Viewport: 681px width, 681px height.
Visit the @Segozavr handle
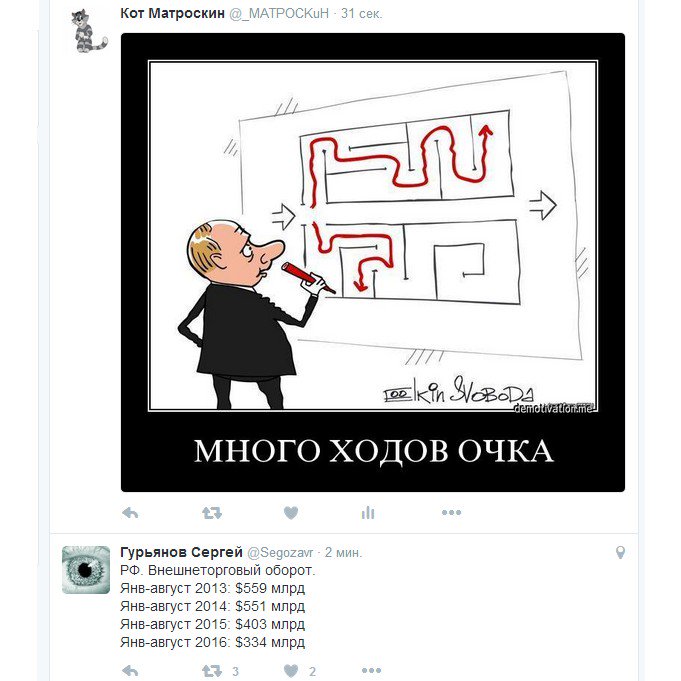tap(280, 553)
